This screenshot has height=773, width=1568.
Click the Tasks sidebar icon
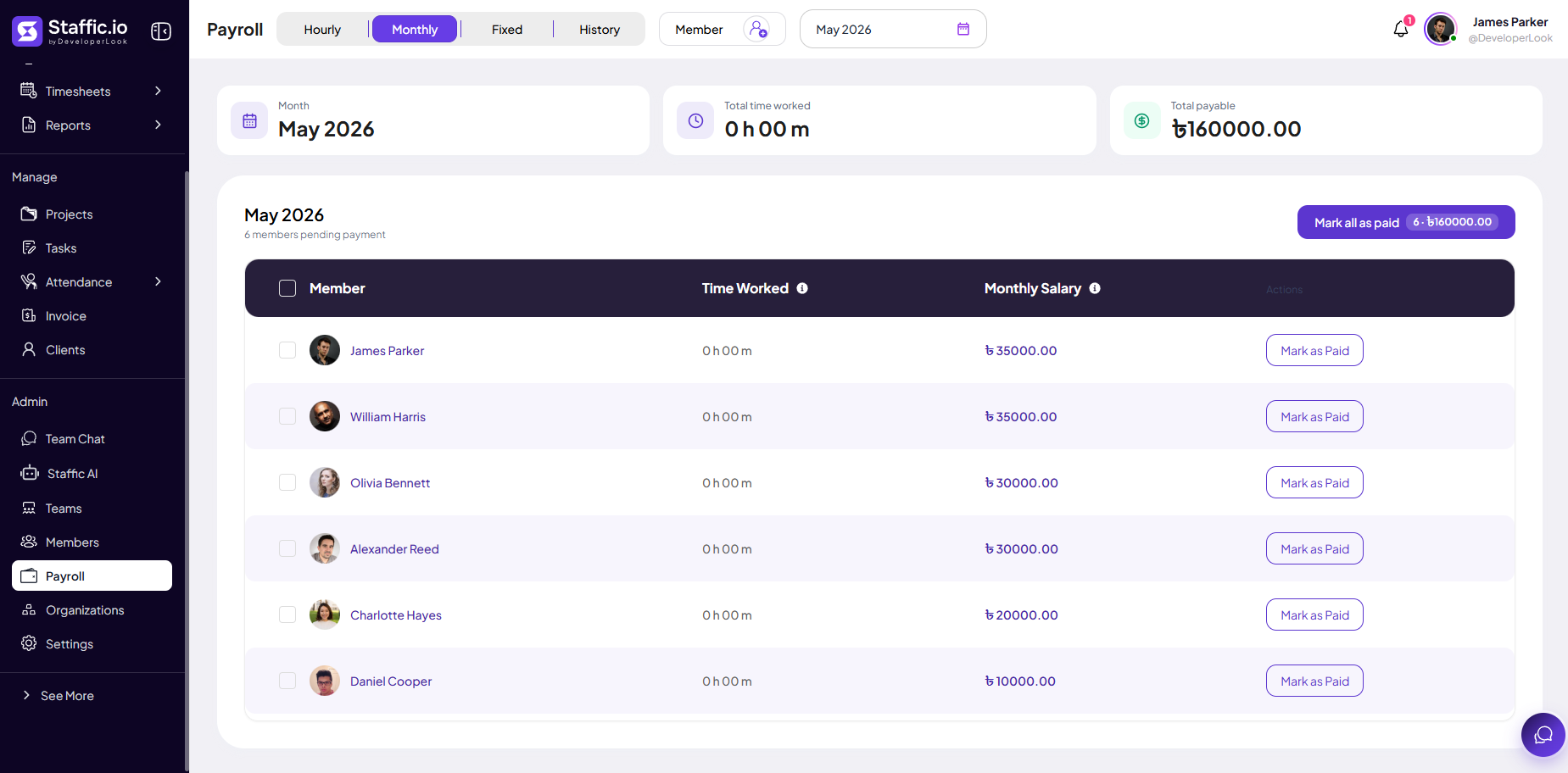[x=29, y=247]
